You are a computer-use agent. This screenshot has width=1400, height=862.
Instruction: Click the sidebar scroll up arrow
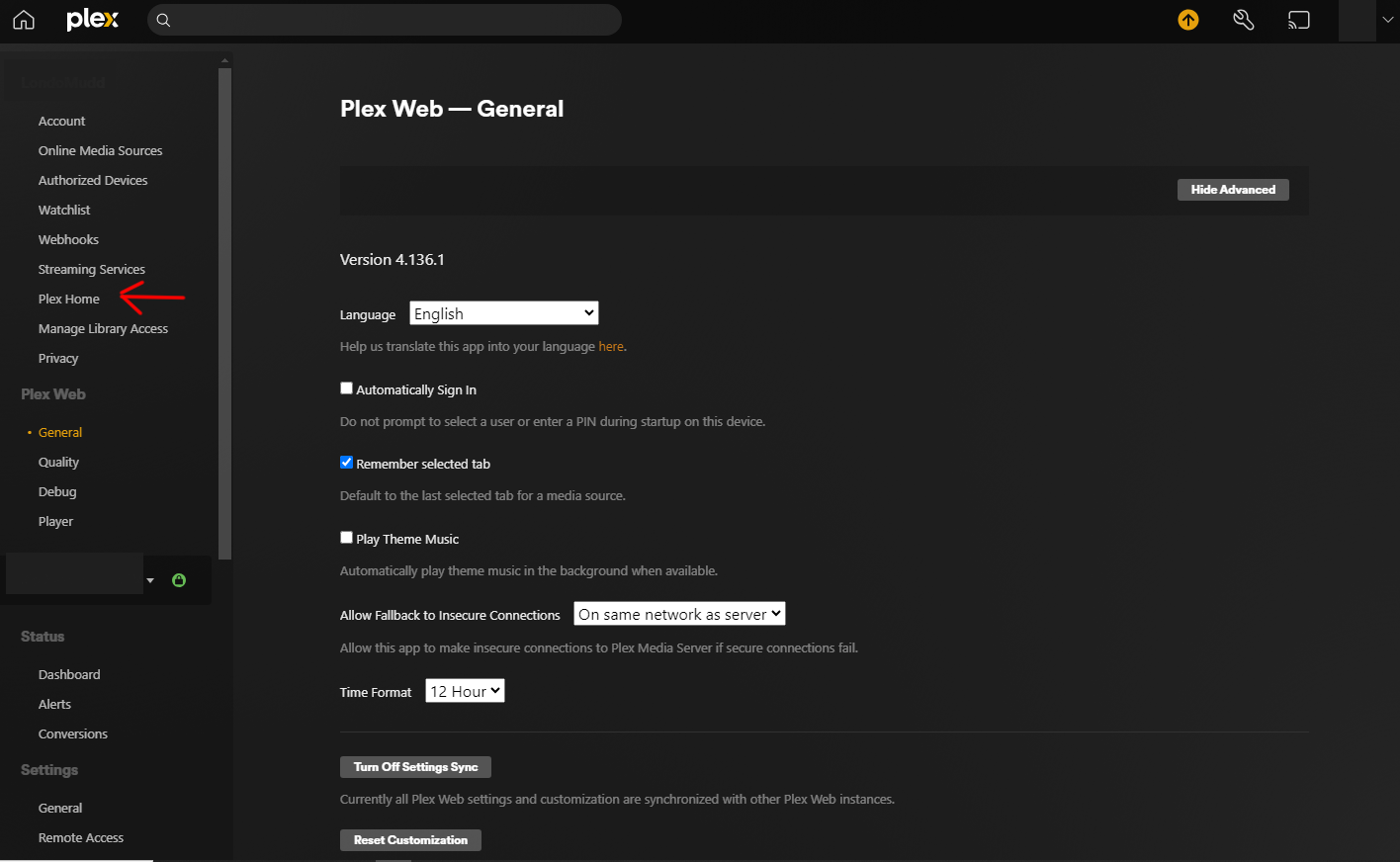pos(224,60)
